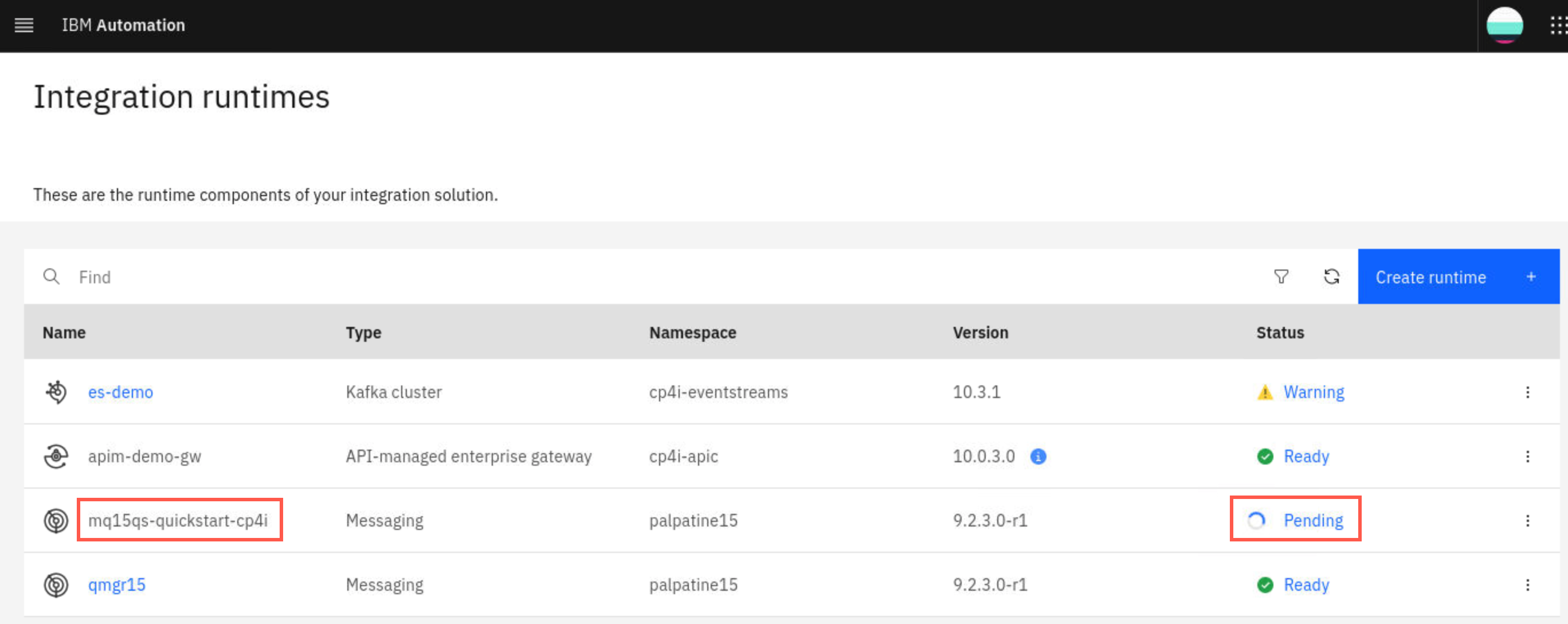This screenshot has height=624, width=1568.
Task: Click the qmgr15 messaging icon
Action: pyautogui.click(x=56, y=585)
